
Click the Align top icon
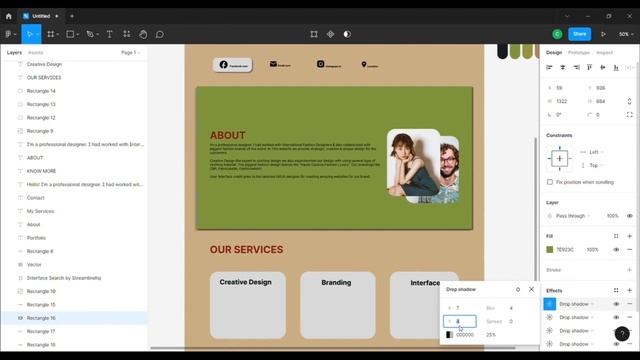click(589, 67)
